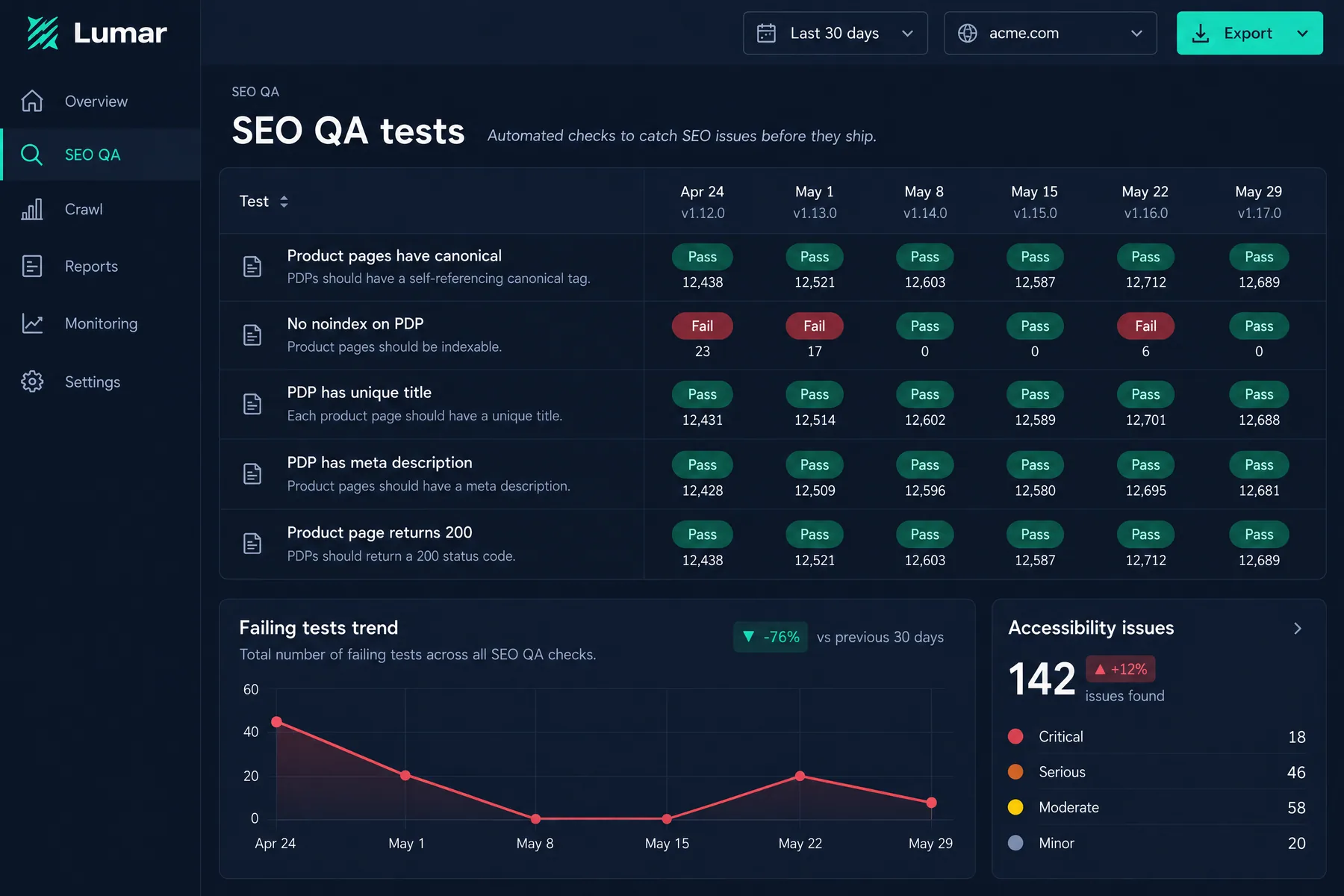Click the red Critical severity dot
1344x896 pixels.
[1015, 736]
